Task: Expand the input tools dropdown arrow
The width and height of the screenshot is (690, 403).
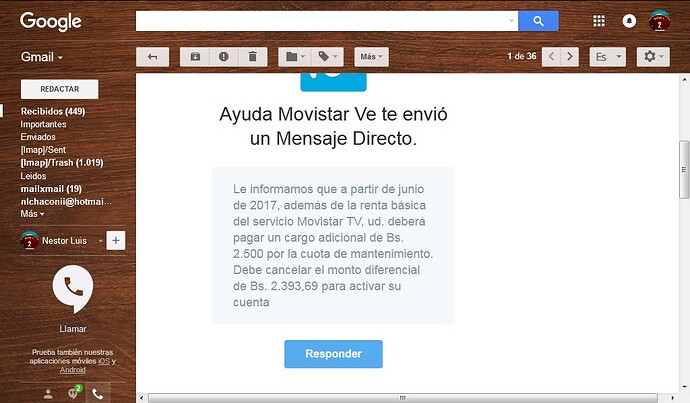Action: click(619, 57)
